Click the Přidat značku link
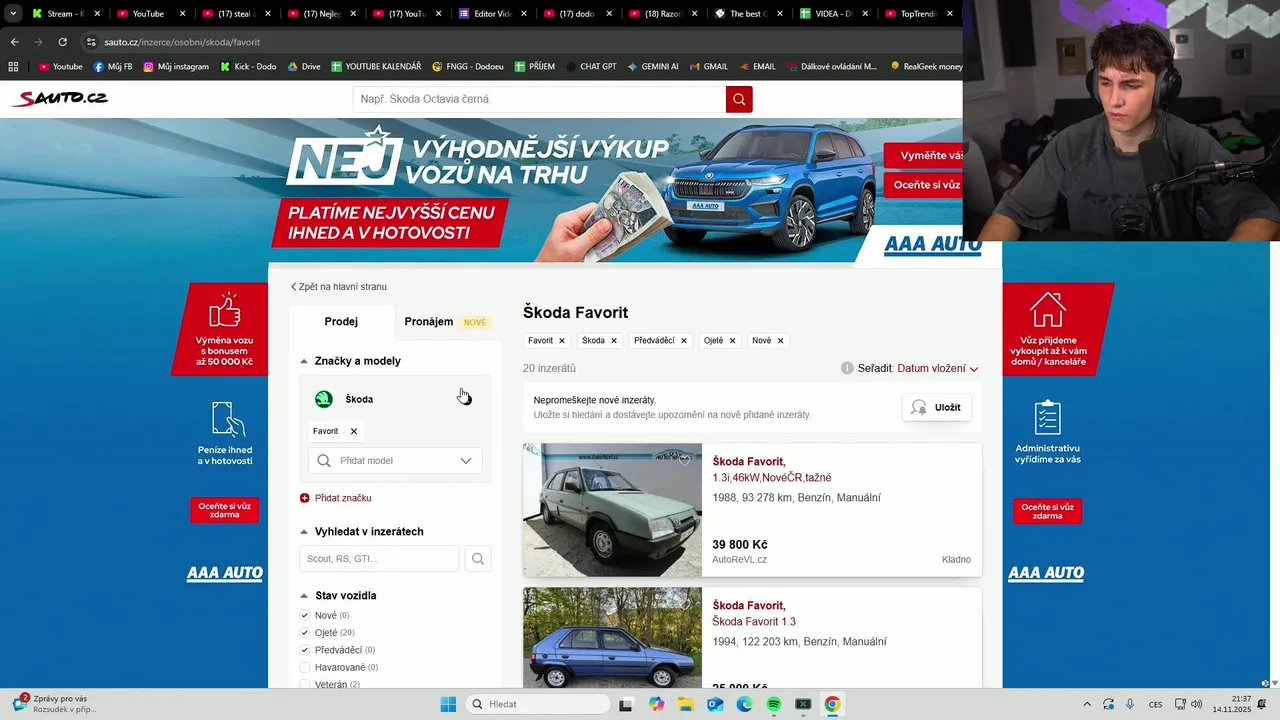 coord(343,498)
